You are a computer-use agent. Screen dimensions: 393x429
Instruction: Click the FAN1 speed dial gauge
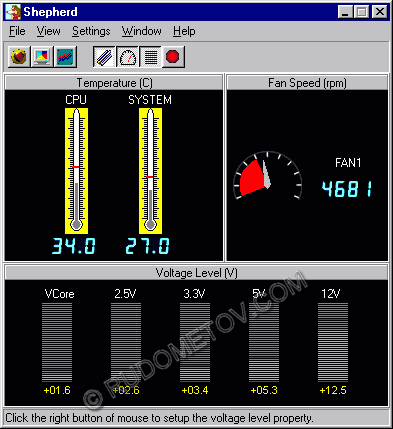tap(267, 176)
